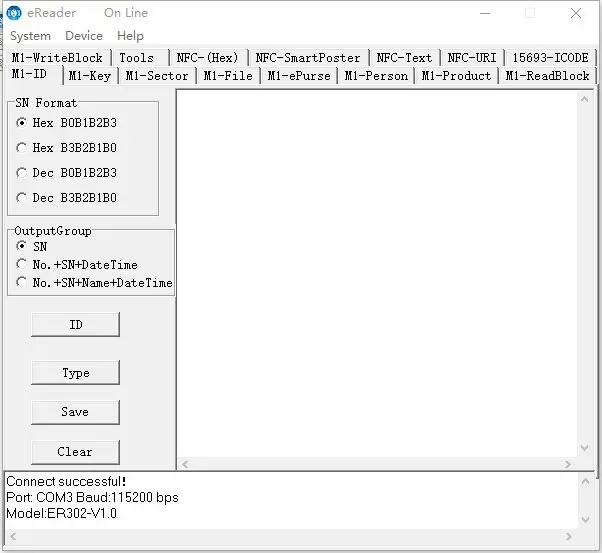Viewport: 602px width, 553px height.
Task: Click output area scroll up arrow
Action: point(585,99)
